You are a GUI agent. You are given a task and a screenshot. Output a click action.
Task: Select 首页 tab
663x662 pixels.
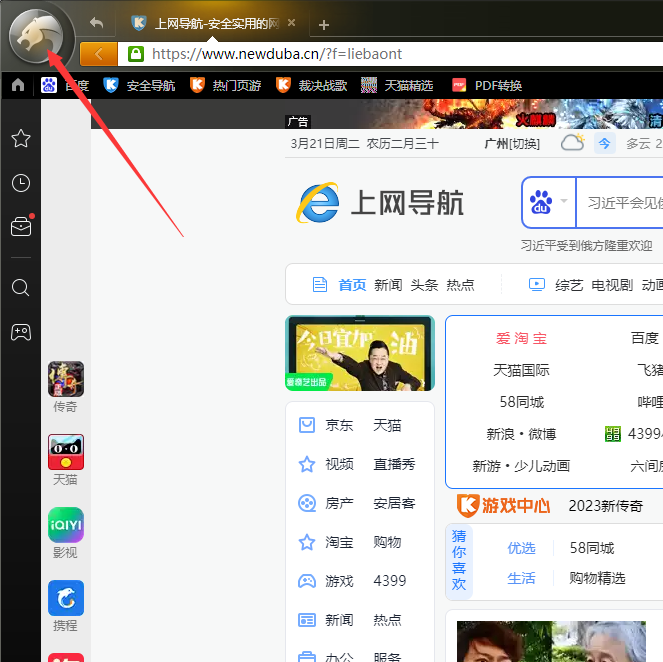[x=352, y=285]
